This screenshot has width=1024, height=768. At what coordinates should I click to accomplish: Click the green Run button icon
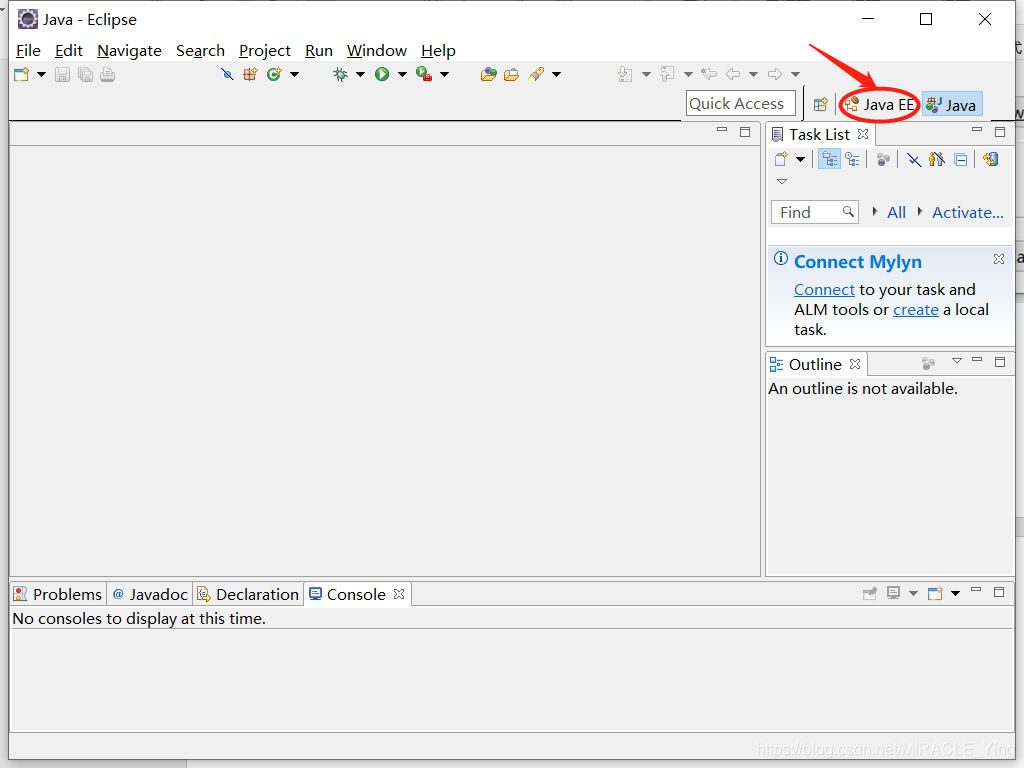point(382,74)
